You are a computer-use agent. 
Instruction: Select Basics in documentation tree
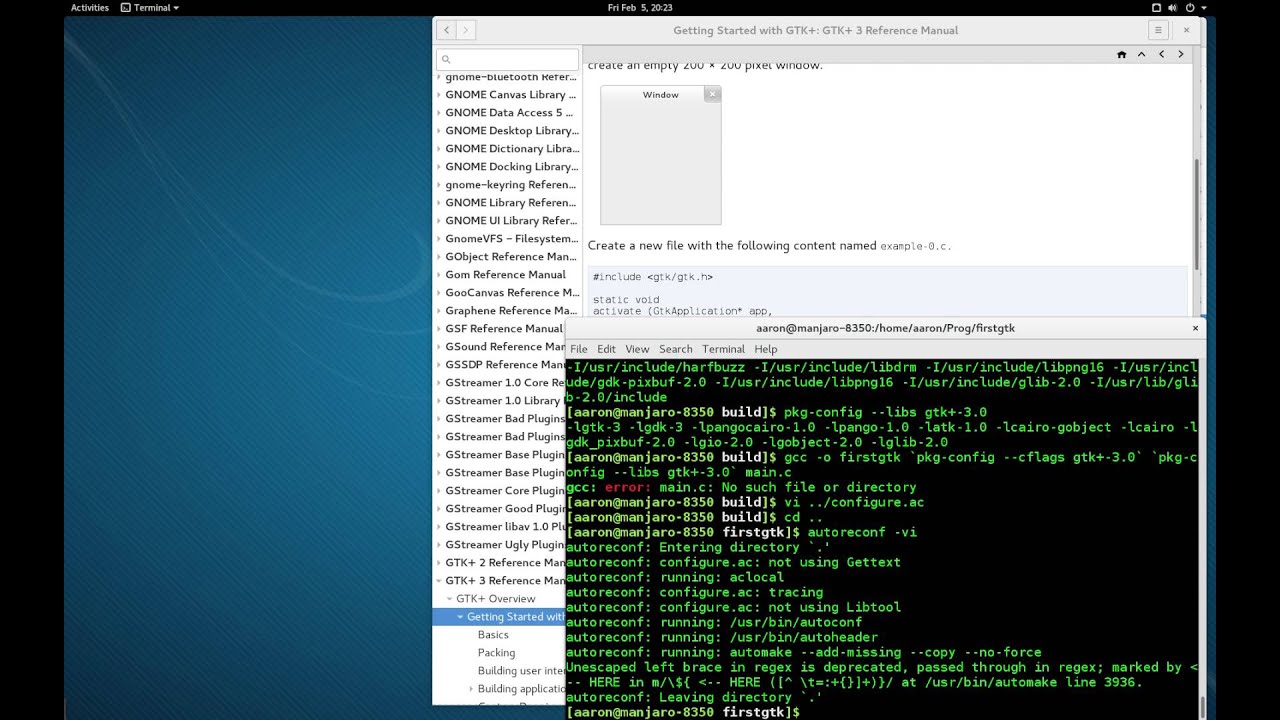493,635
